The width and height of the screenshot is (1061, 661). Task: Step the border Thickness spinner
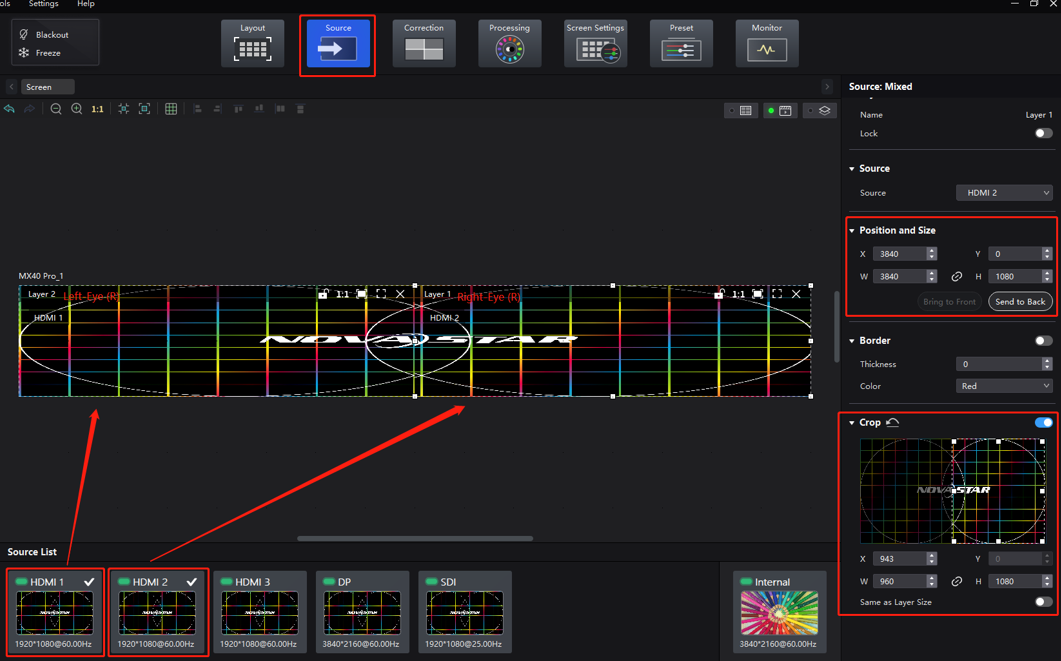pyautogui.click(x=1047, y=364)
